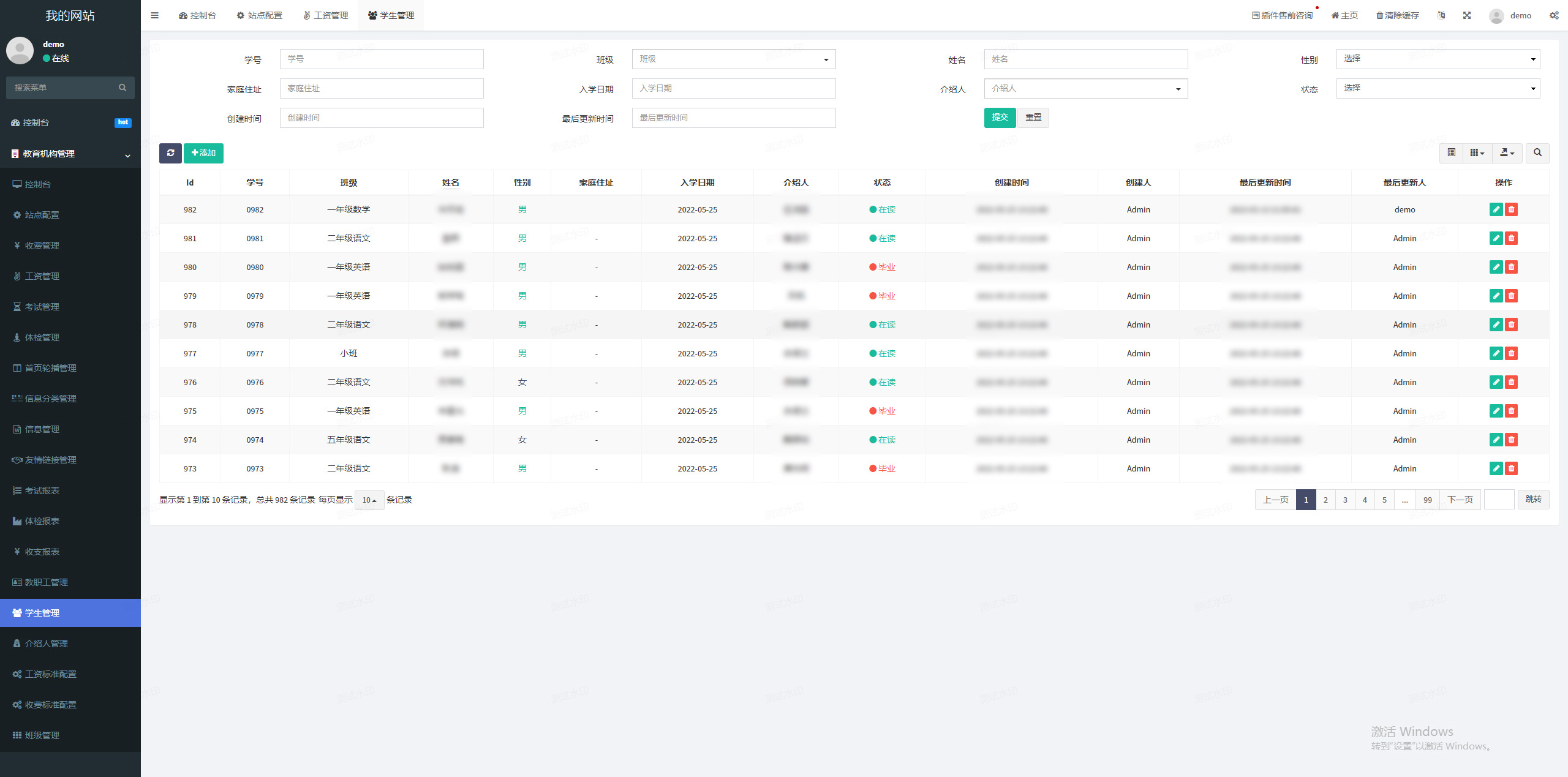Click the refresh table button

point(170,153)
